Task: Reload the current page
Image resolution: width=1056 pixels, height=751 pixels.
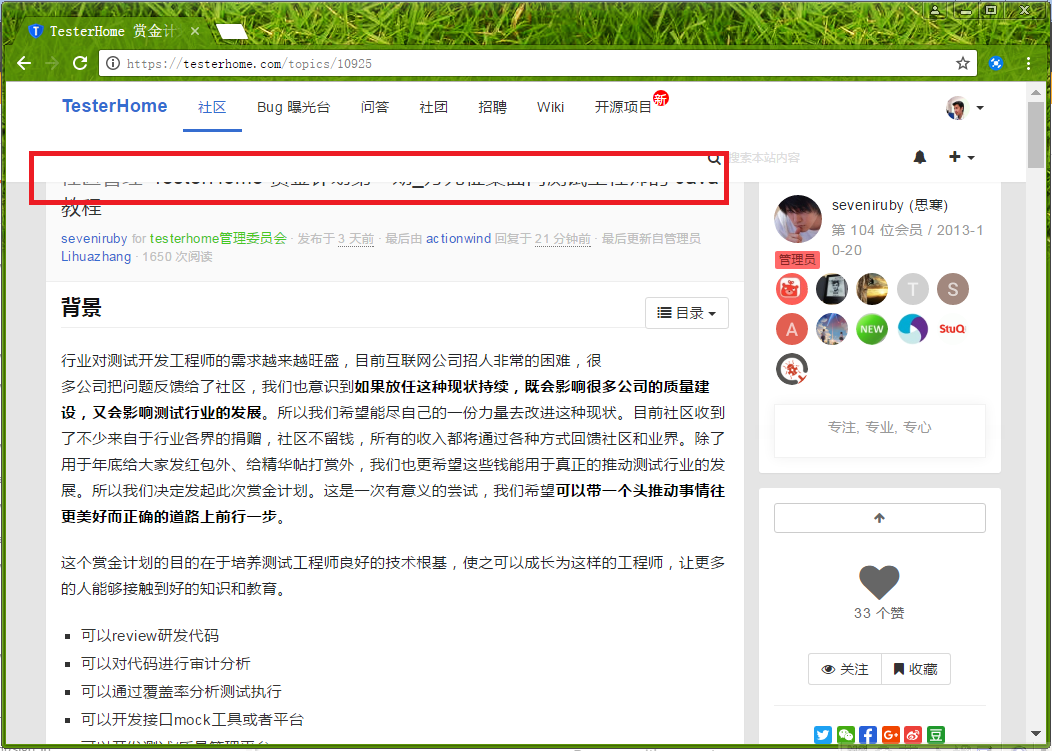Action: (x=80, y=63)
